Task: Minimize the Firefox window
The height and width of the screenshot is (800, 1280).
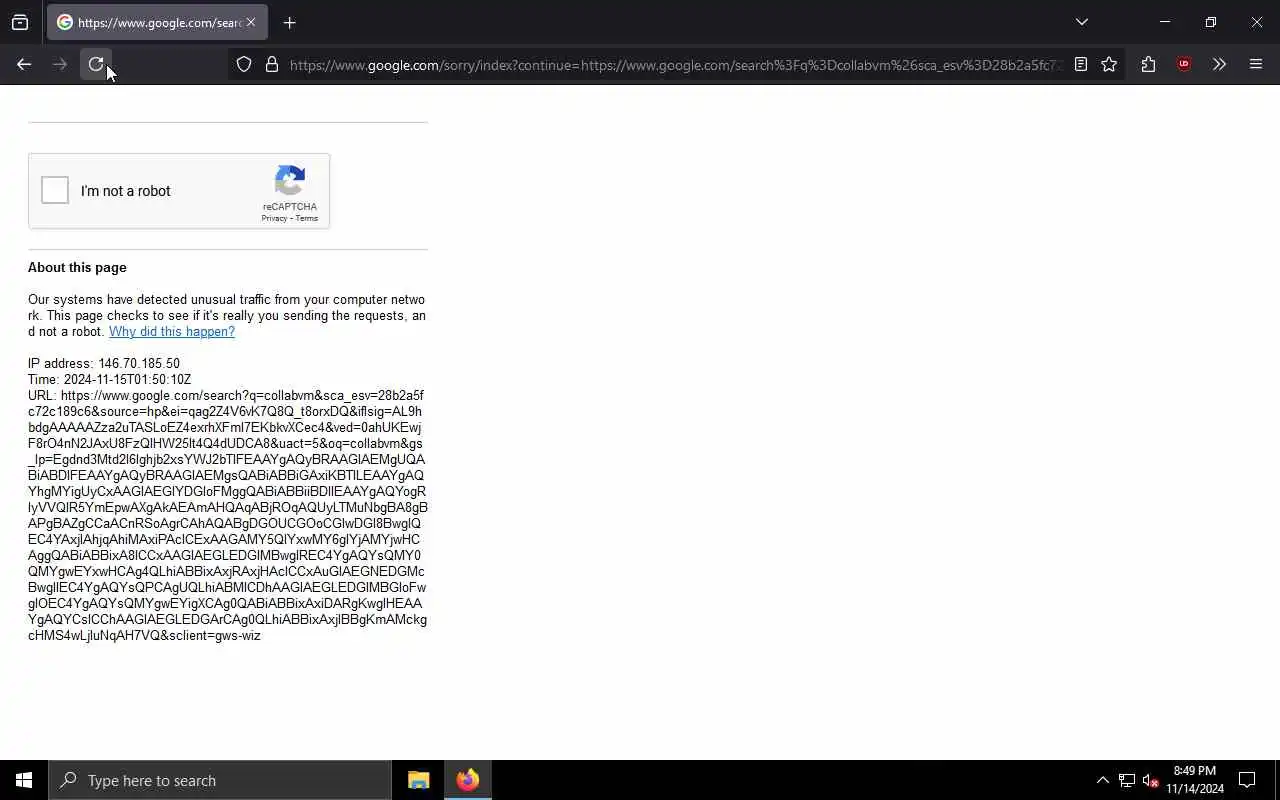Action: 1165,22
